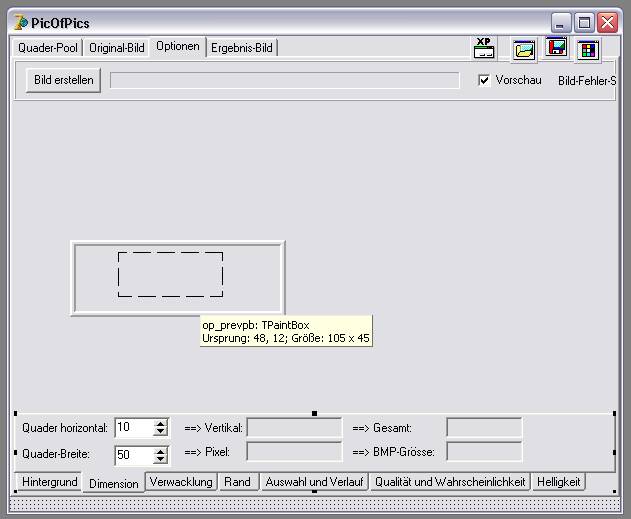Toggle the Vorschau checkbox
This screenshot has height=519, width=631.
pos(484,80)
